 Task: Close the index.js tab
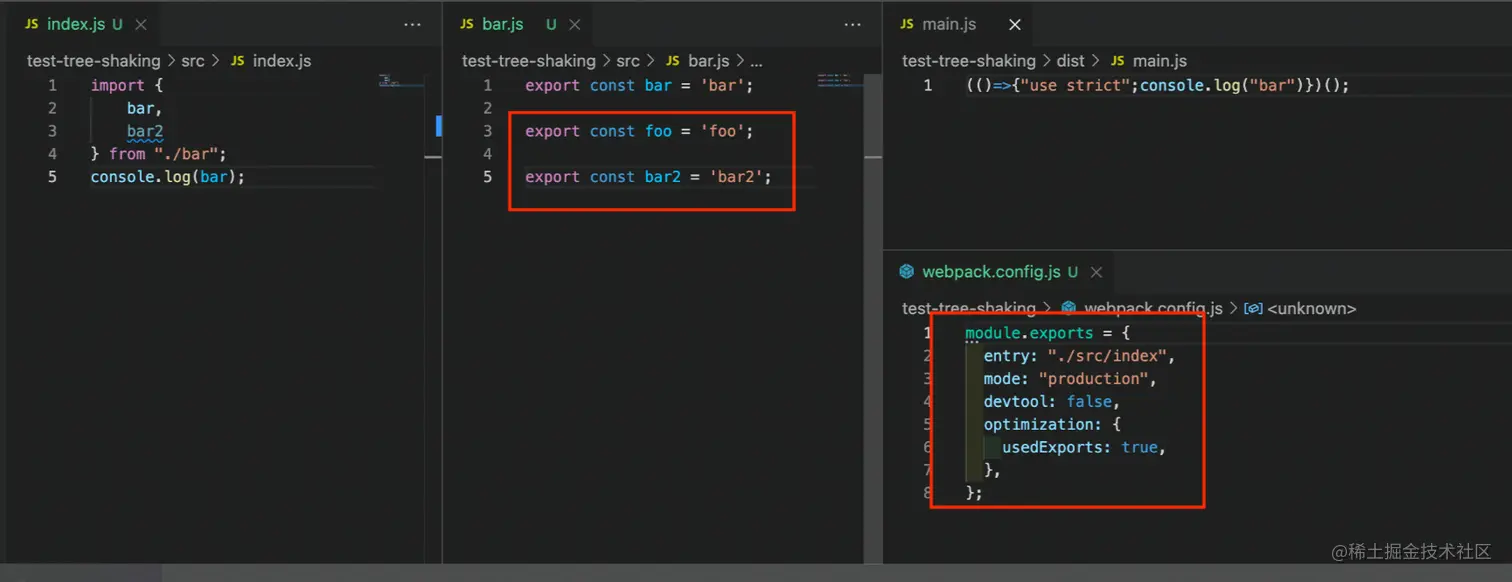(x=140, y=24)
